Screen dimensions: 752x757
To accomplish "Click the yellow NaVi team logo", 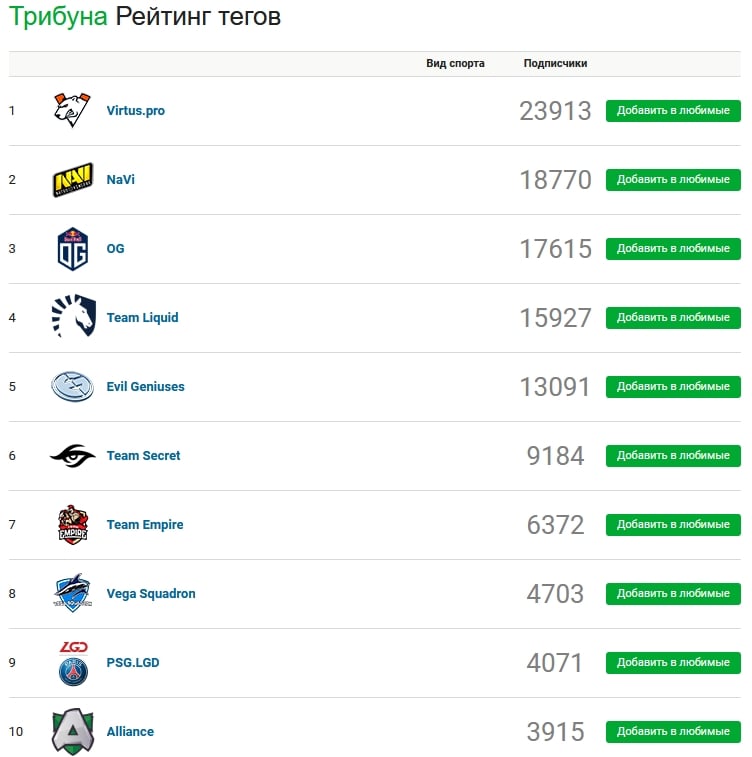I will pyautogui.click(x=72, y=180).
